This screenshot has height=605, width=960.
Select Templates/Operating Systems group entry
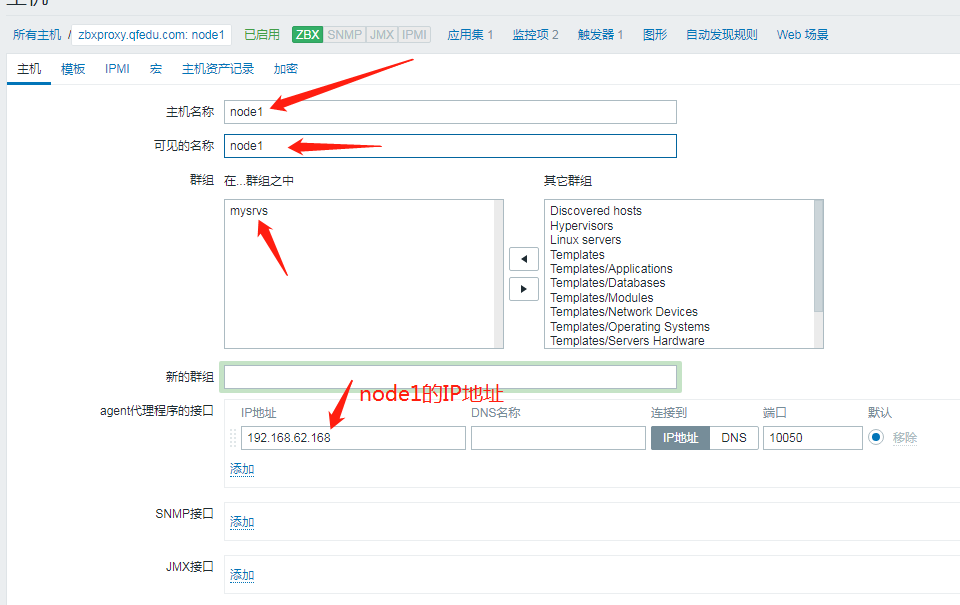629,326
